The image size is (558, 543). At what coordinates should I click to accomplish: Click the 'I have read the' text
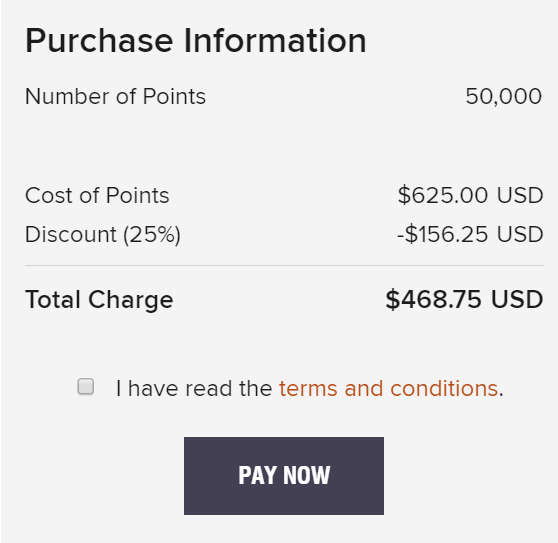194,388
